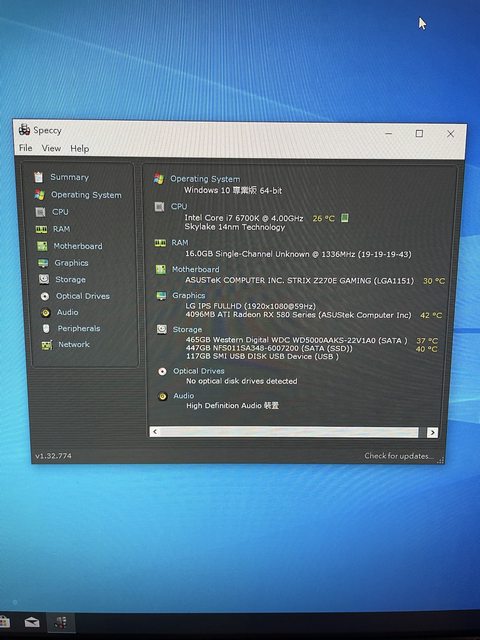Select the CPU chip icon in sidebar
Image resolution: width=480 pixels, height=640 pixels.
40,212
